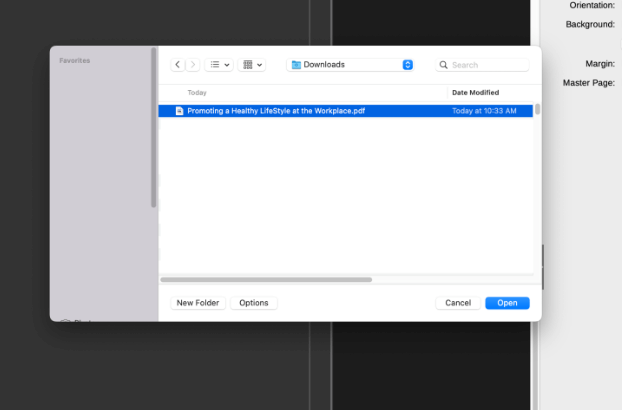Click the Today at 10:33 AM date cell
Viewport: 622px width, 410px height.
484,111
